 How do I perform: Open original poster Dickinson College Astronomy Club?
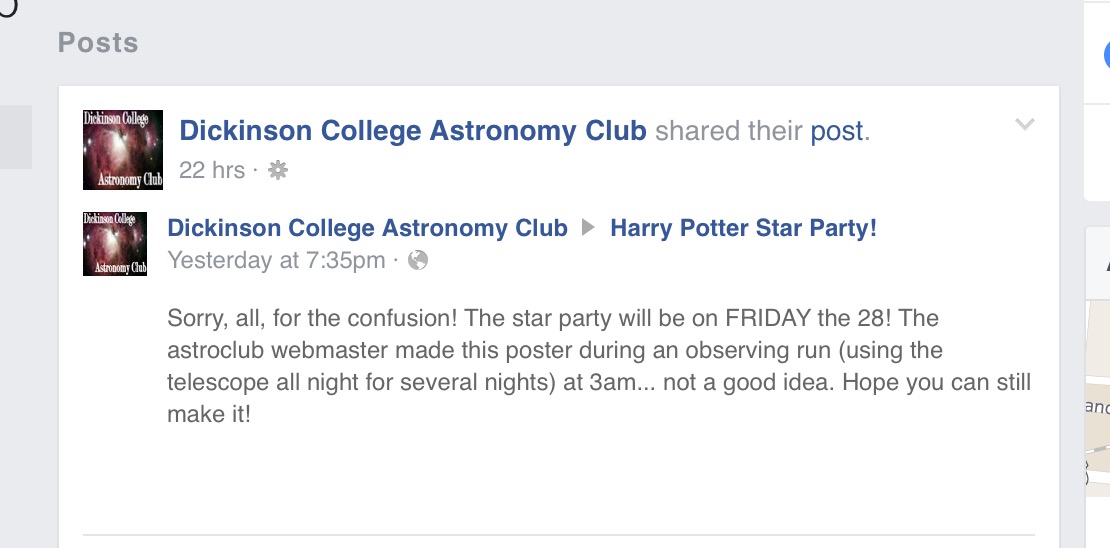coord(367,228)
